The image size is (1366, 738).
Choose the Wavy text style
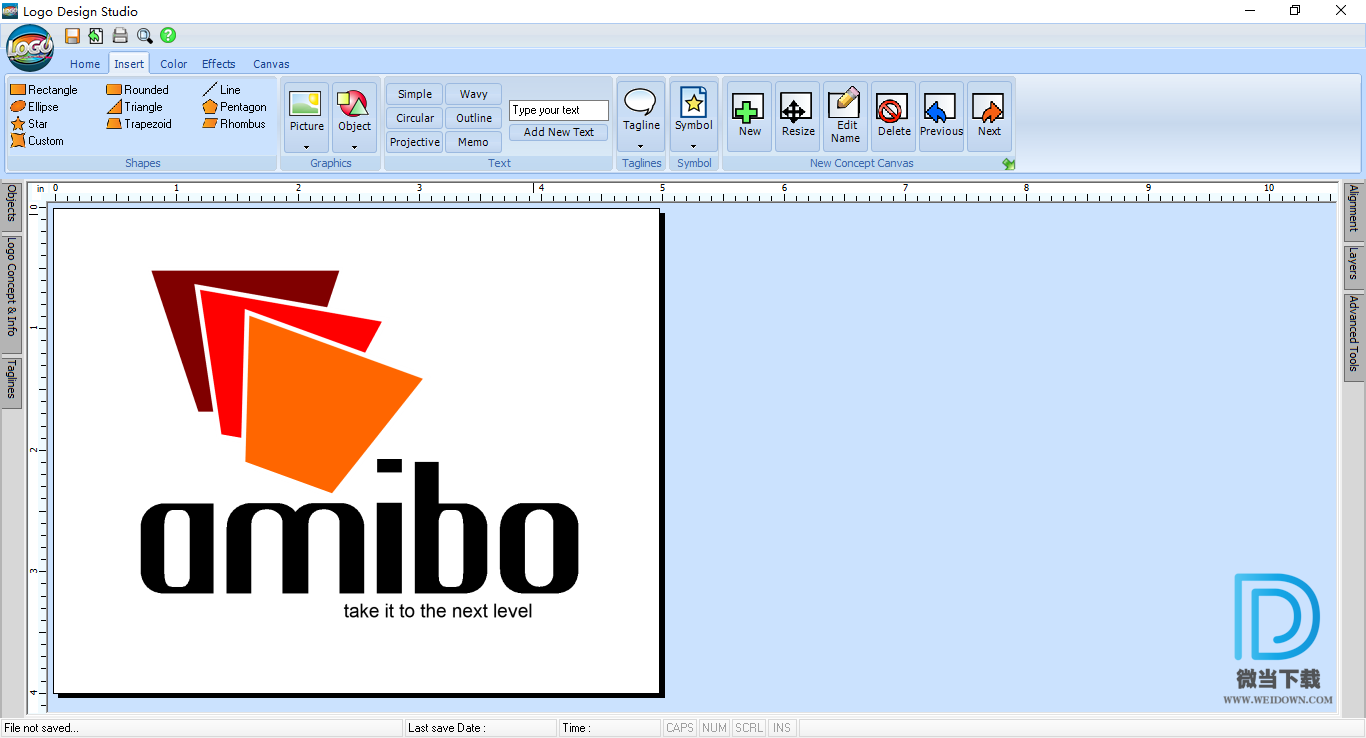[x=474, y=94]
